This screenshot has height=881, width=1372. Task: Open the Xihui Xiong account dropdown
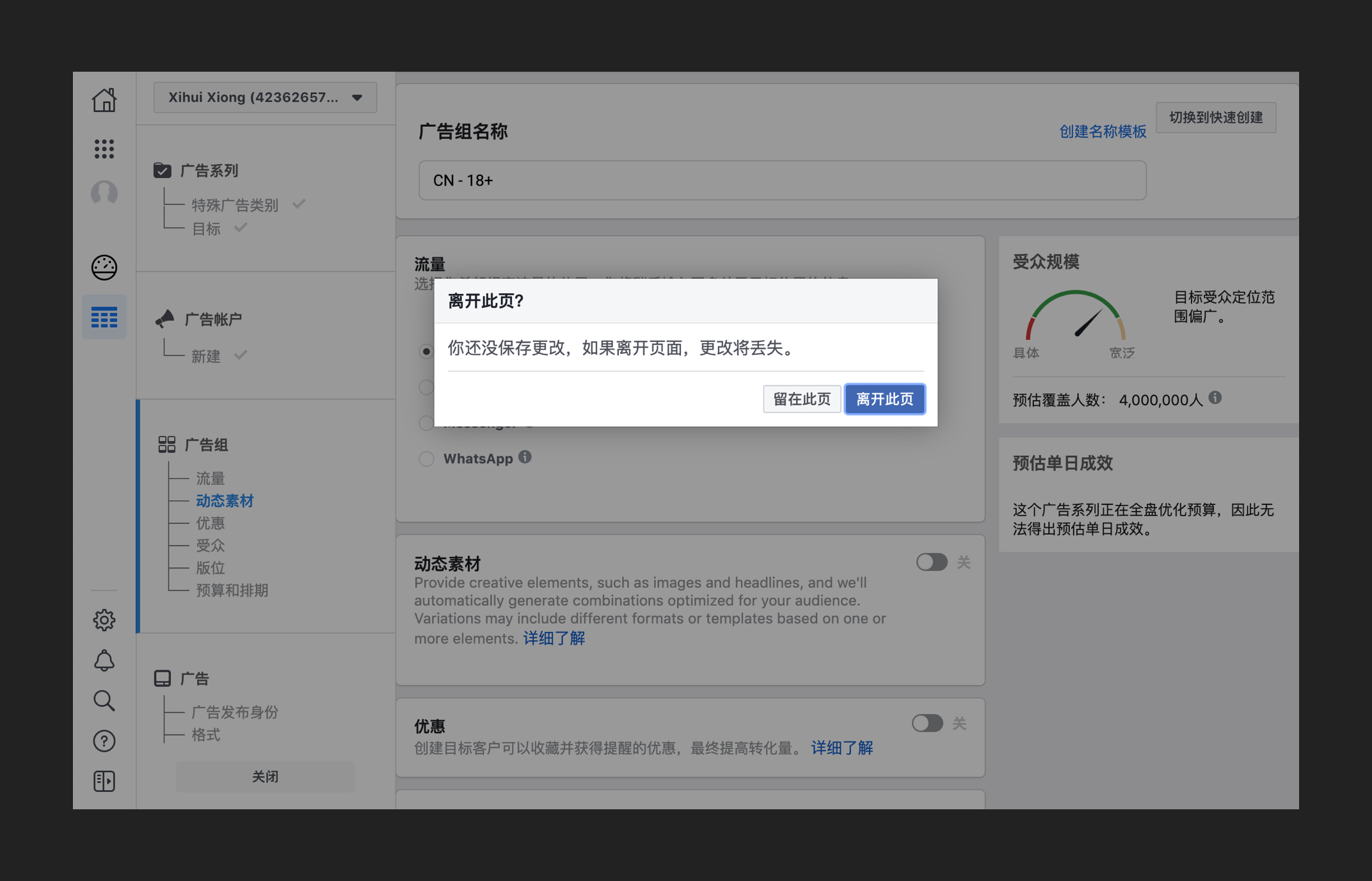[265, 97]
